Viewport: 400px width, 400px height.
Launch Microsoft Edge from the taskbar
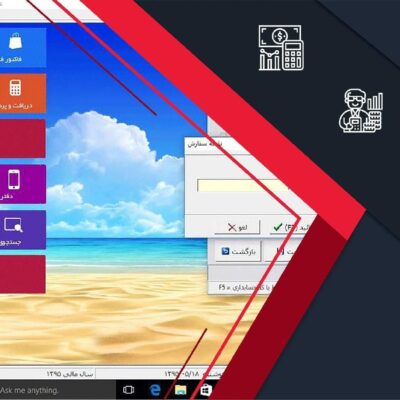(x=155, y=390)
